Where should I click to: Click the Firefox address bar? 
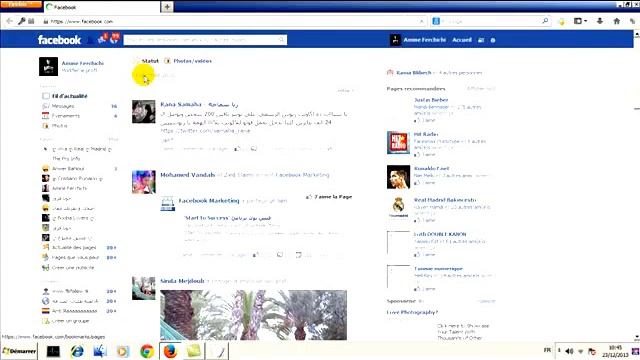point(235,21)
